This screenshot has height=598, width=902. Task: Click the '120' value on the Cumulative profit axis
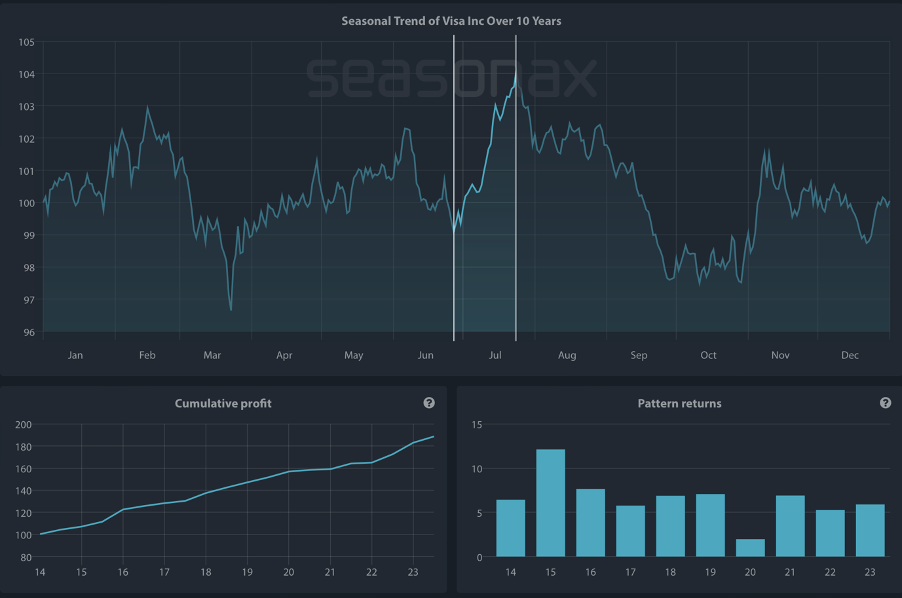click(x=24, y=513)
